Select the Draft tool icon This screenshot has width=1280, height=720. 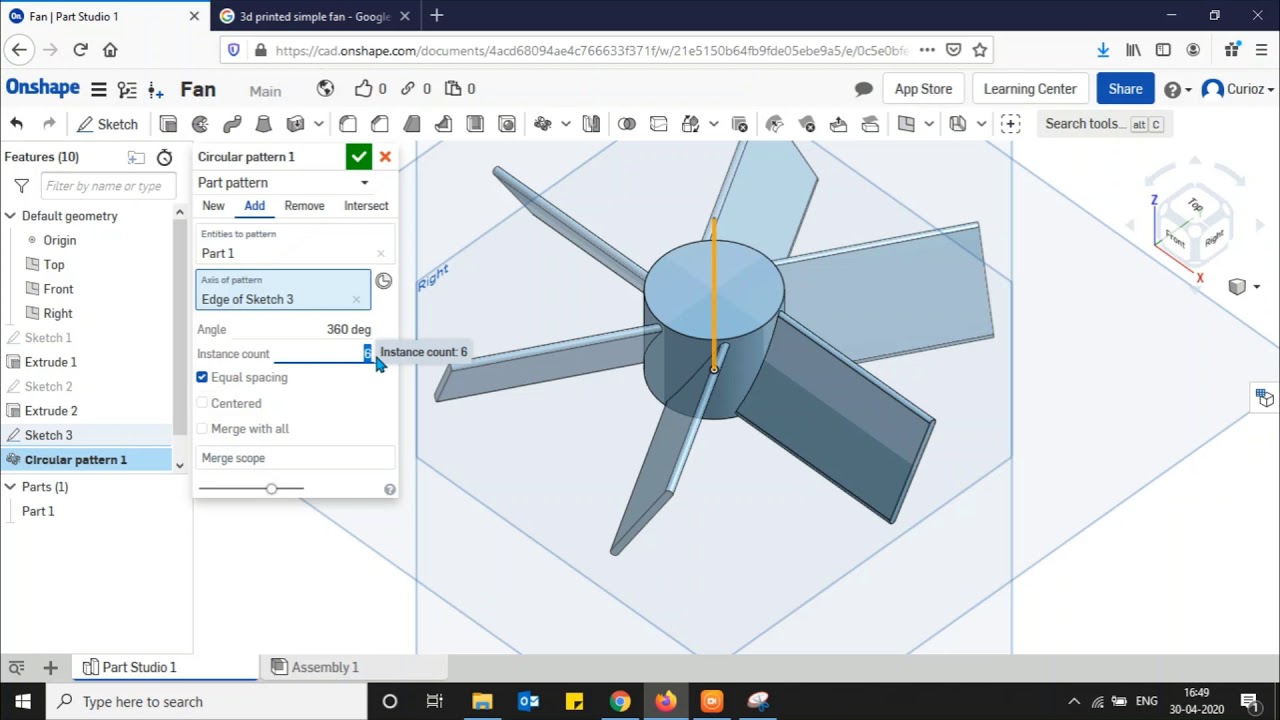tap(412, 124)
